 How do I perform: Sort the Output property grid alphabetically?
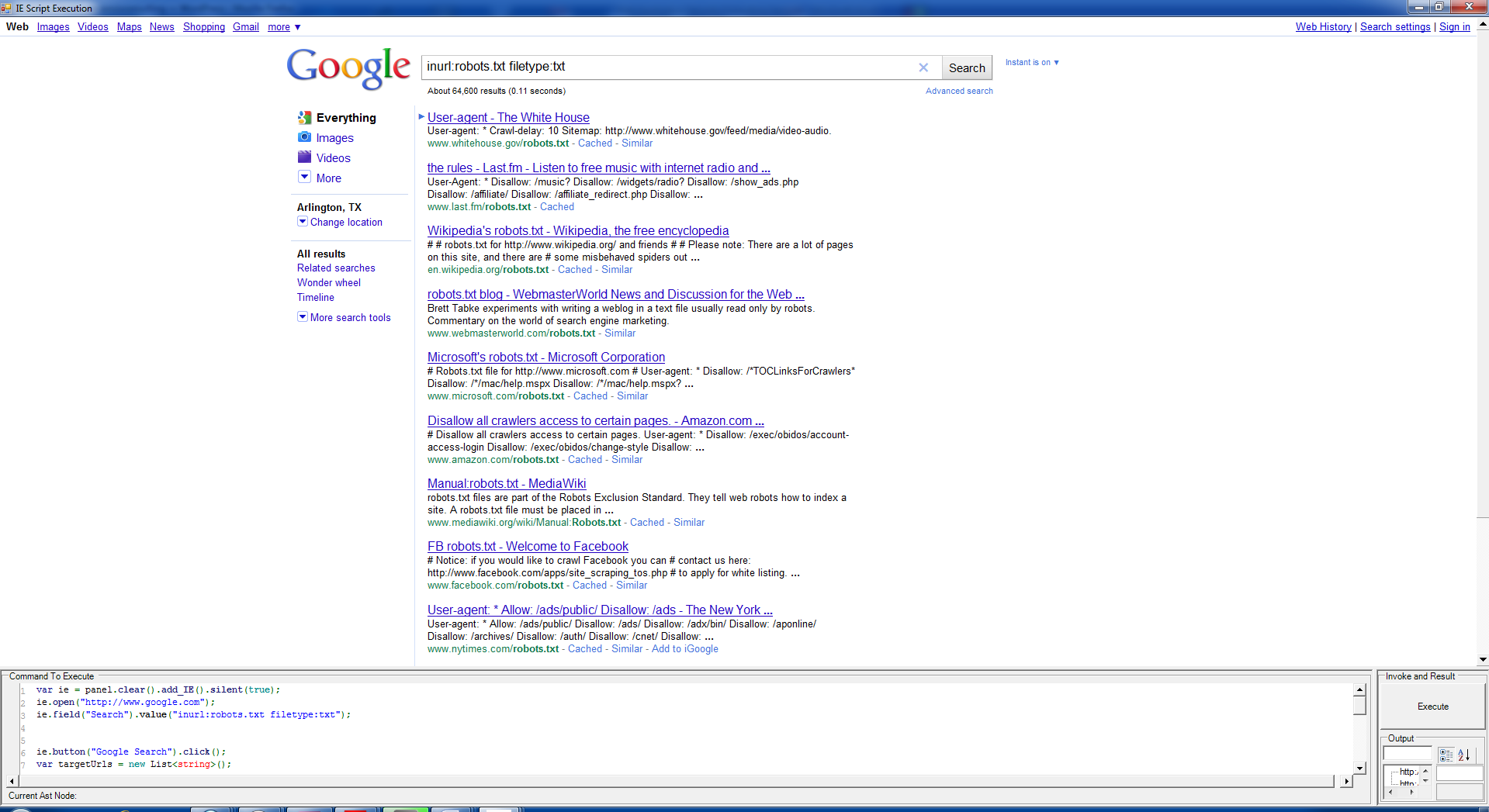click(x=1464, y=755)
